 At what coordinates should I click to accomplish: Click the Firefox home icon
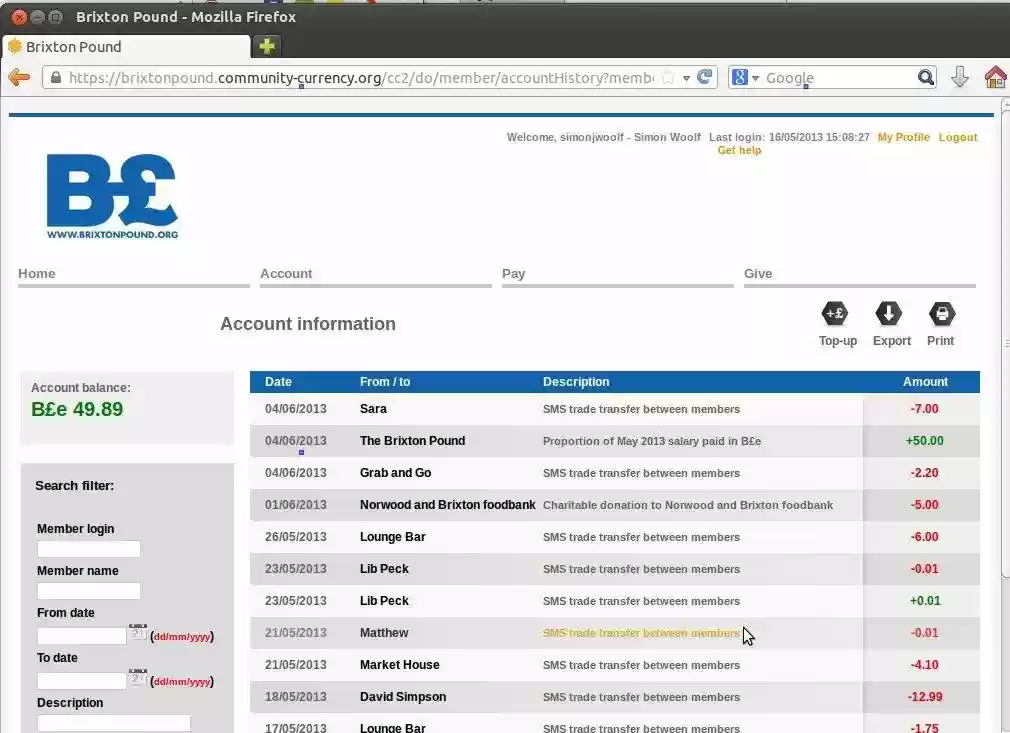pyautogui.click(x=996, y=77)
